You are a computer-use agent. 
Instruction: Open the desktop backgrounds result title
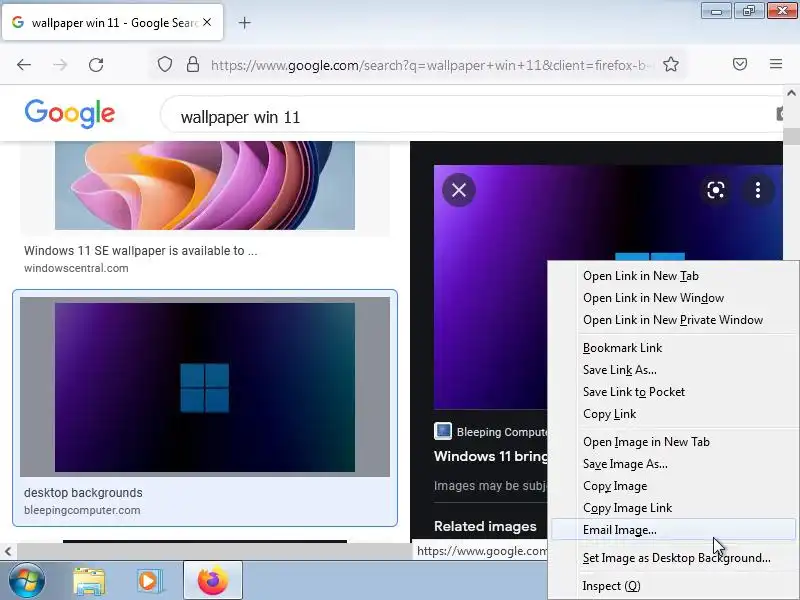click(83, 493)
